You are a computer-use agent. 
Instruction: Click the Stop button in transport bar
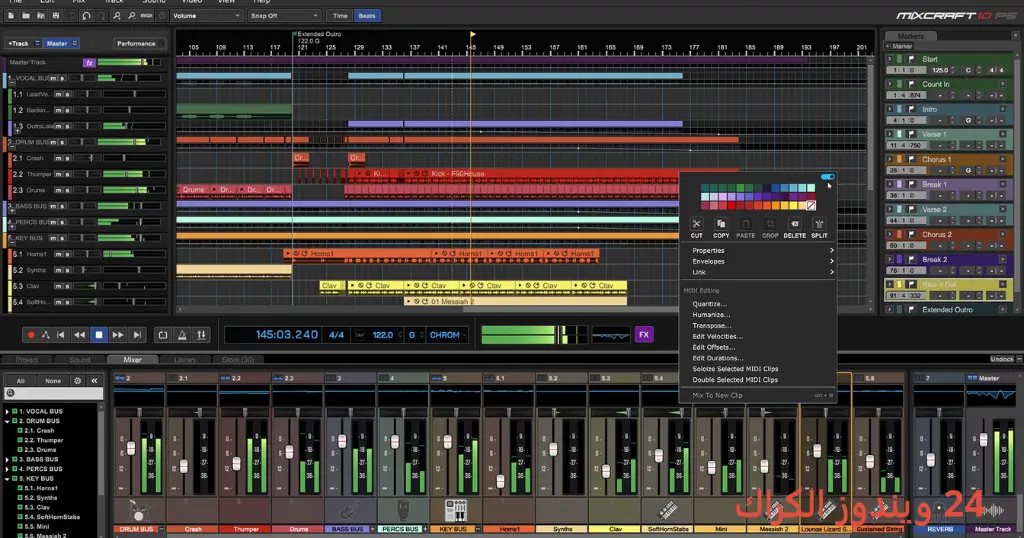[99, 335]
